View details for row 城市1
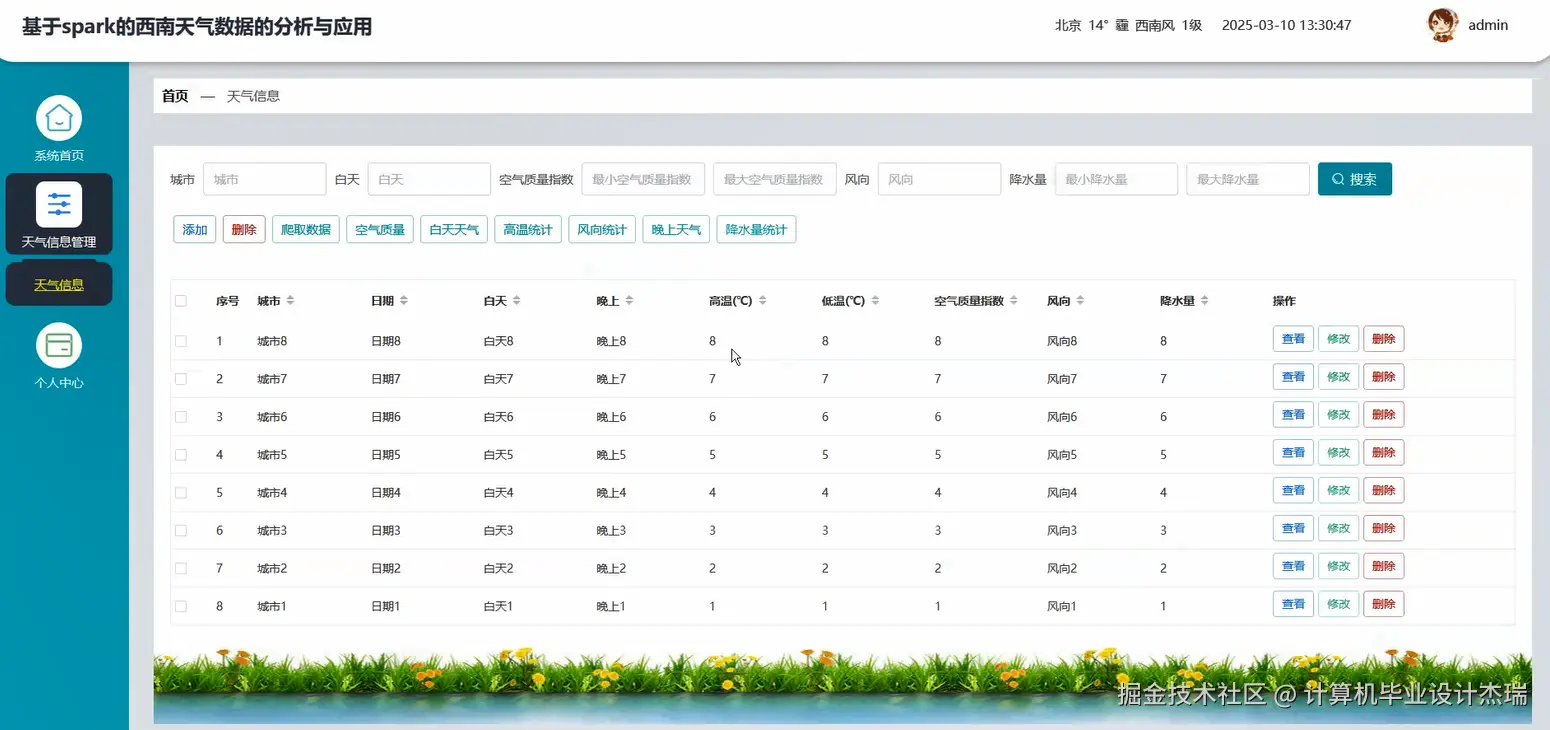The image size is (1550, 730). [x=1293, y=604]
